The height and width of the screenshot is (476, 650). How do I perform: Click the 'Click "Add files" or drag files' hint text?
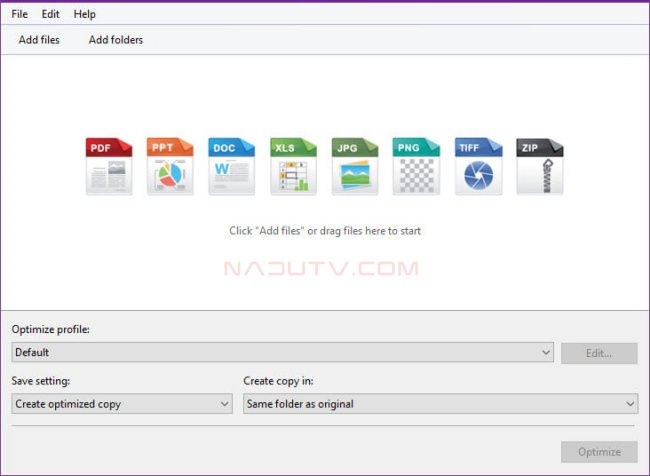pos(325,231)
